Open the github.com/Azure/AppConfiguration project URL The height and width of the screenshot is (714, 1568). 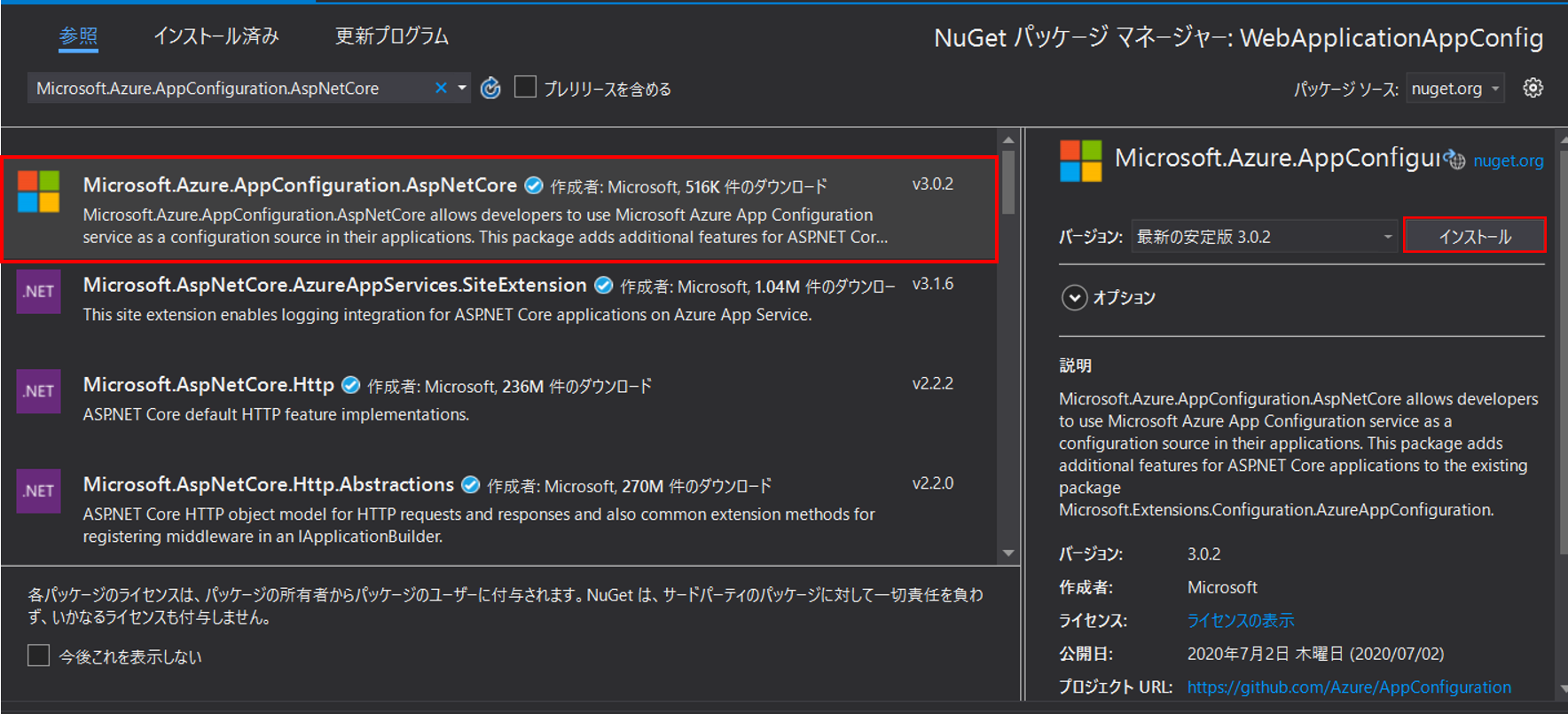pyautogui.click(x=1349, y=687)
